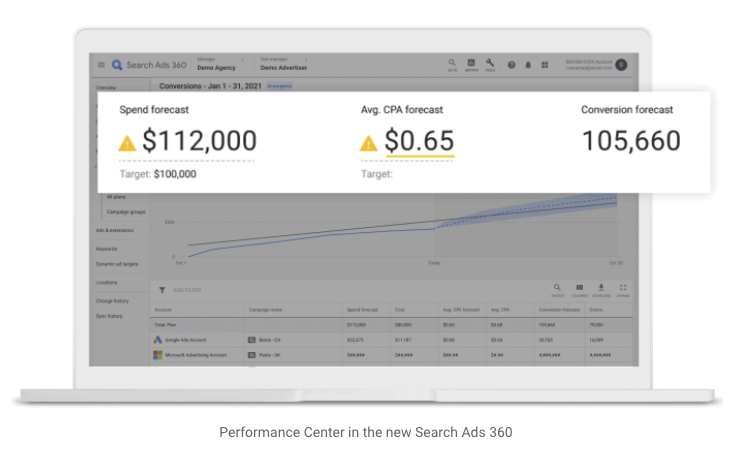This screenshot has height=472, width=740.
Task: Click the table Search icon
Action: (x=557, y=288)
